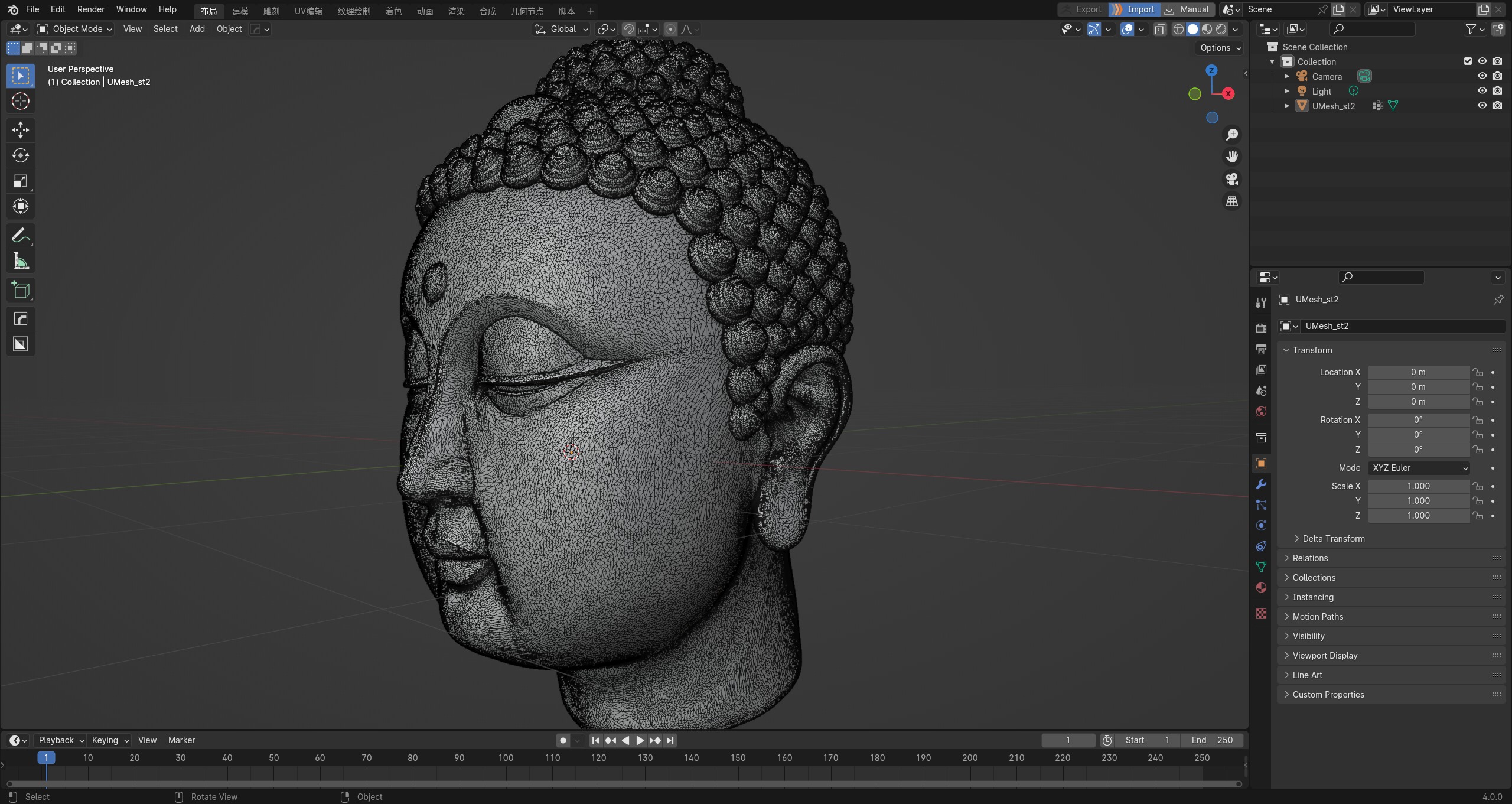Open the viewport Options dropdown
The height and width of the screenshot is (804, 1512).
(x=1220, y=48)
